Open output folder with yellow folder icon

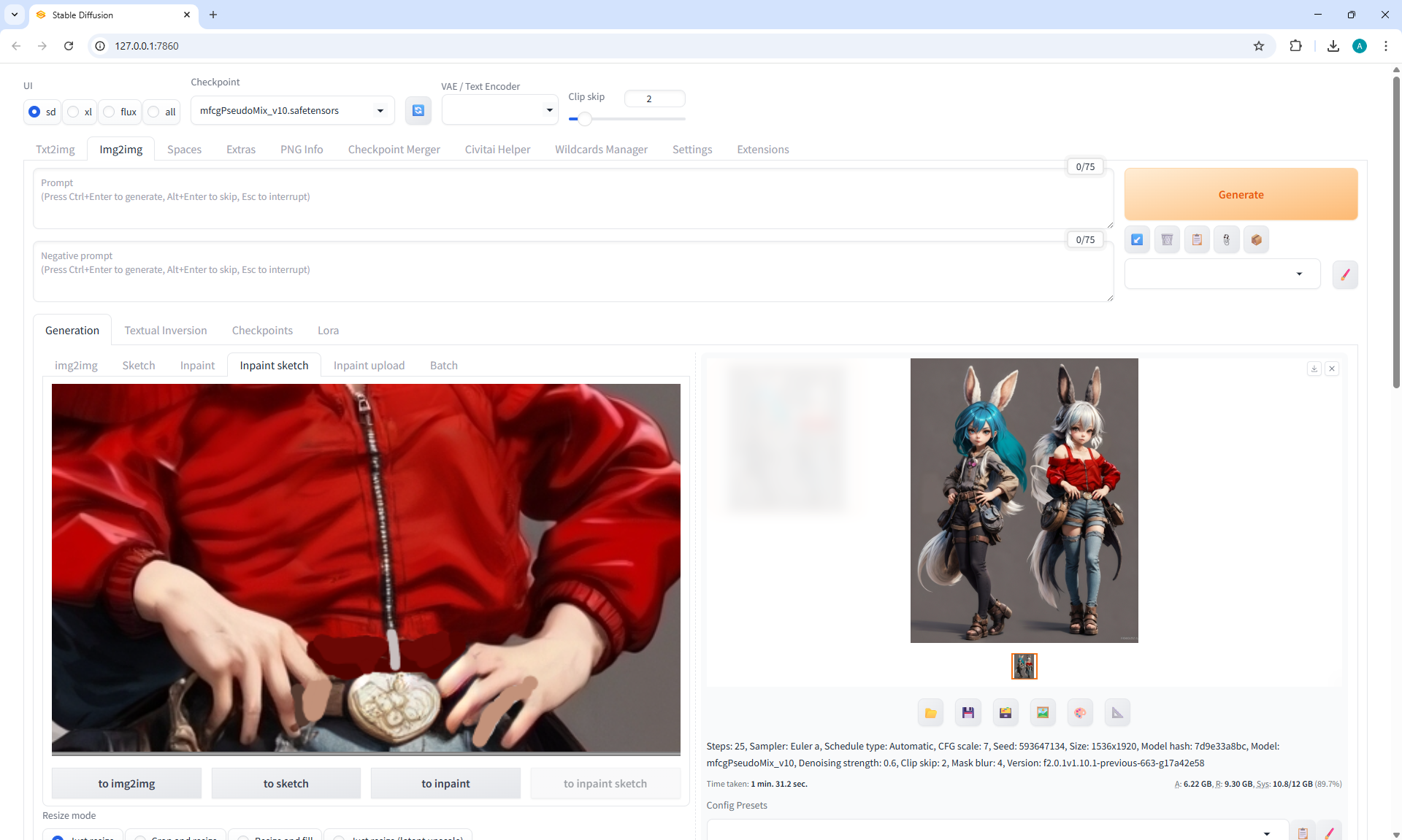pos(930,713)
